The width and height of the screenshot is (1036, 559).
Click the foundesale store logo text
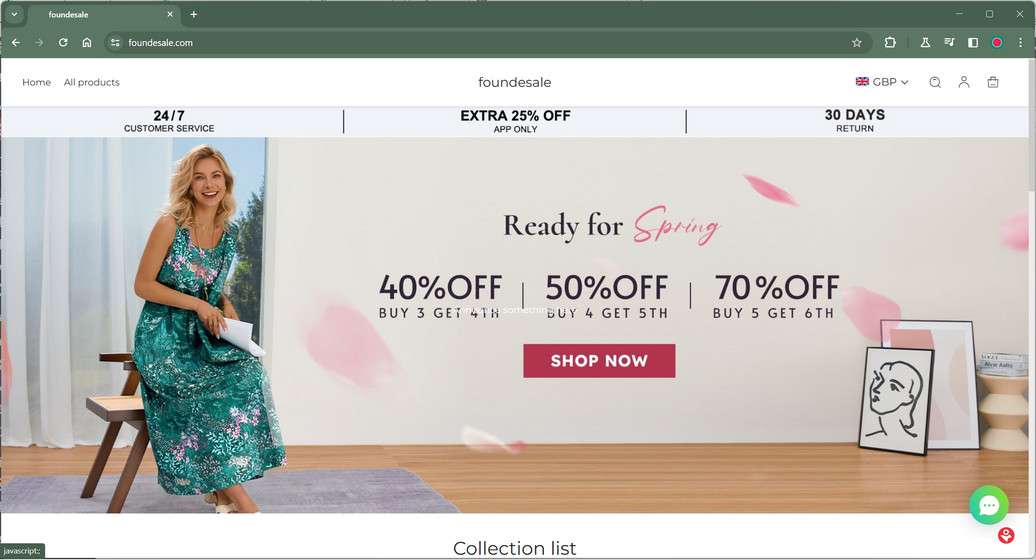coord(515,82)
